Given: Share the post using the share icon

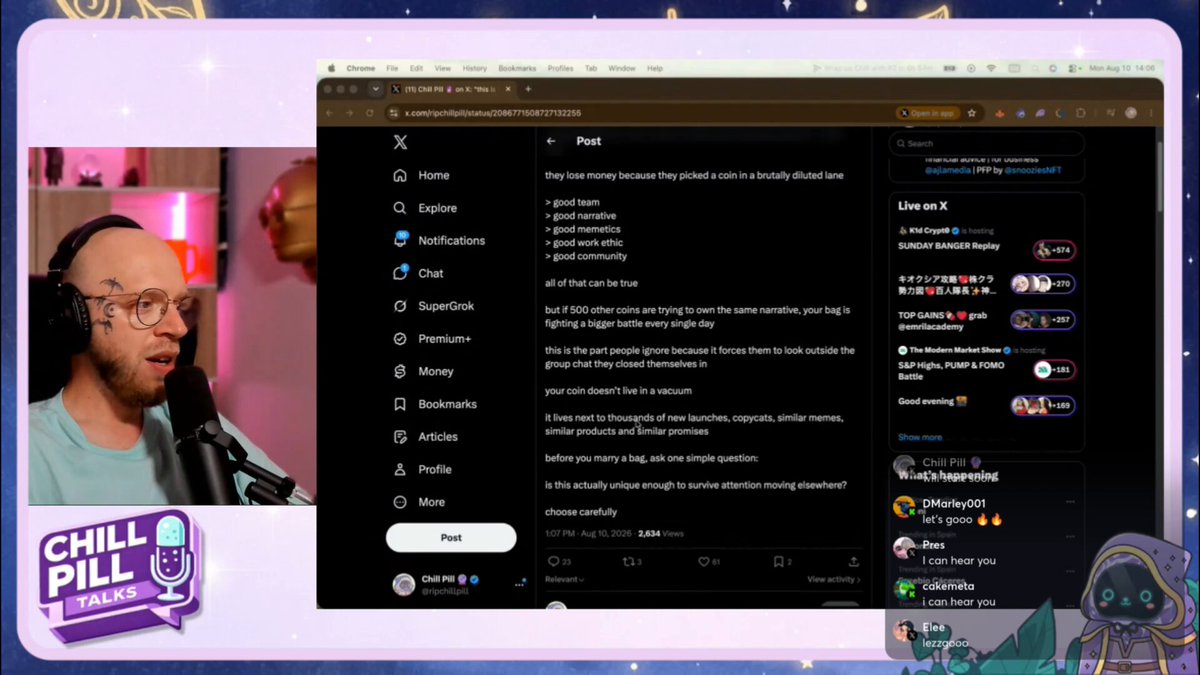Looking at the screenshot, I should pyautogui.click(x=853, y=562).
